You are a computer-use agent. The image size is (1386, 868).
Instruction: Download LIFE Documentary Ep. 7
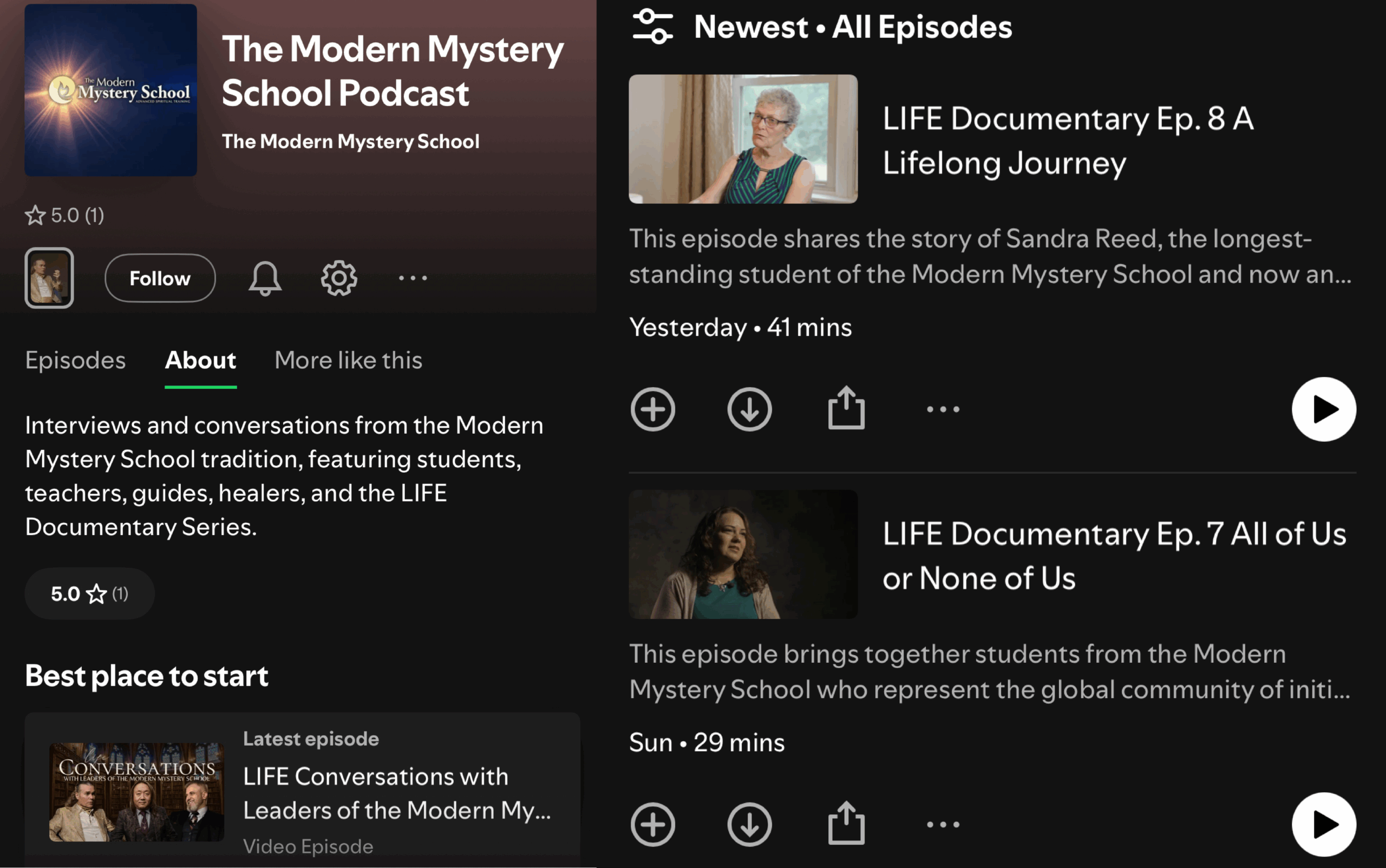(749, 824)
